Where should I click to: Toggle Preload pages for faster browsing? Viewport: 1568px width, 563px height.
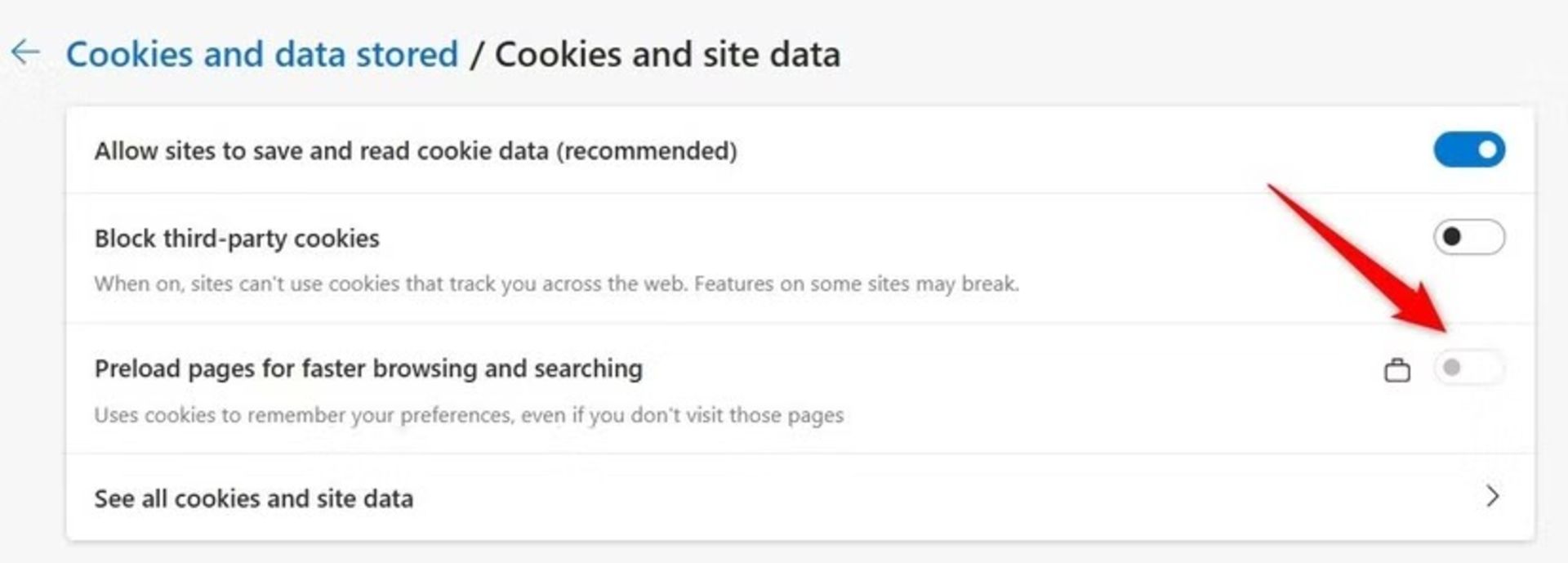[x=1469, y=368]
